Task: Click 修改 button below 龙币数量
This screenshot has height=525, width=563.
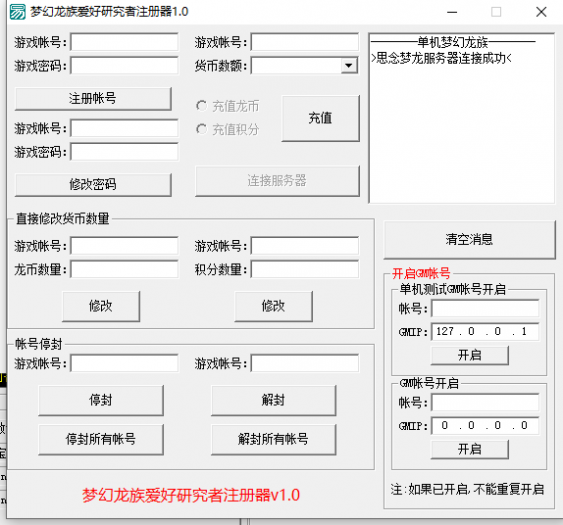Action: tap(101, 306)
